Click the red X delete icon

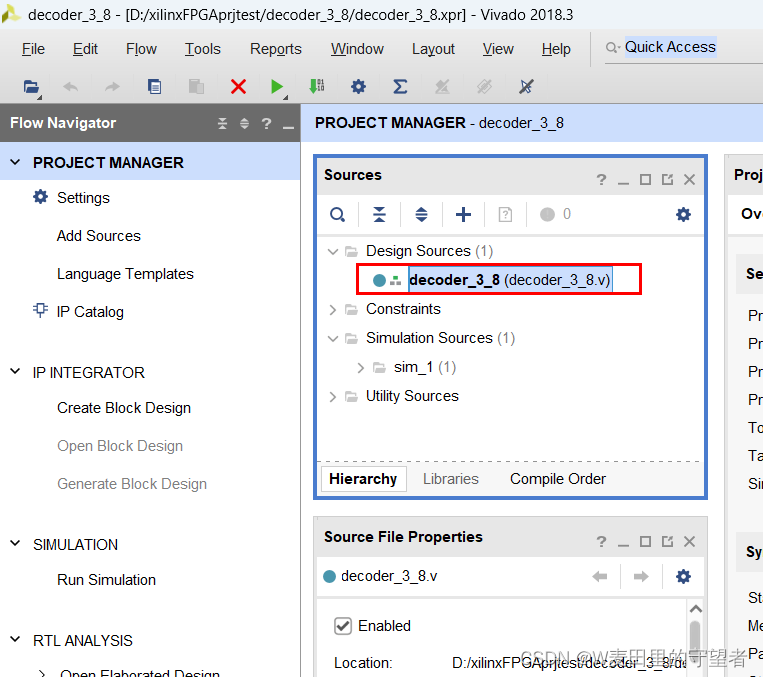pos(238,87)
